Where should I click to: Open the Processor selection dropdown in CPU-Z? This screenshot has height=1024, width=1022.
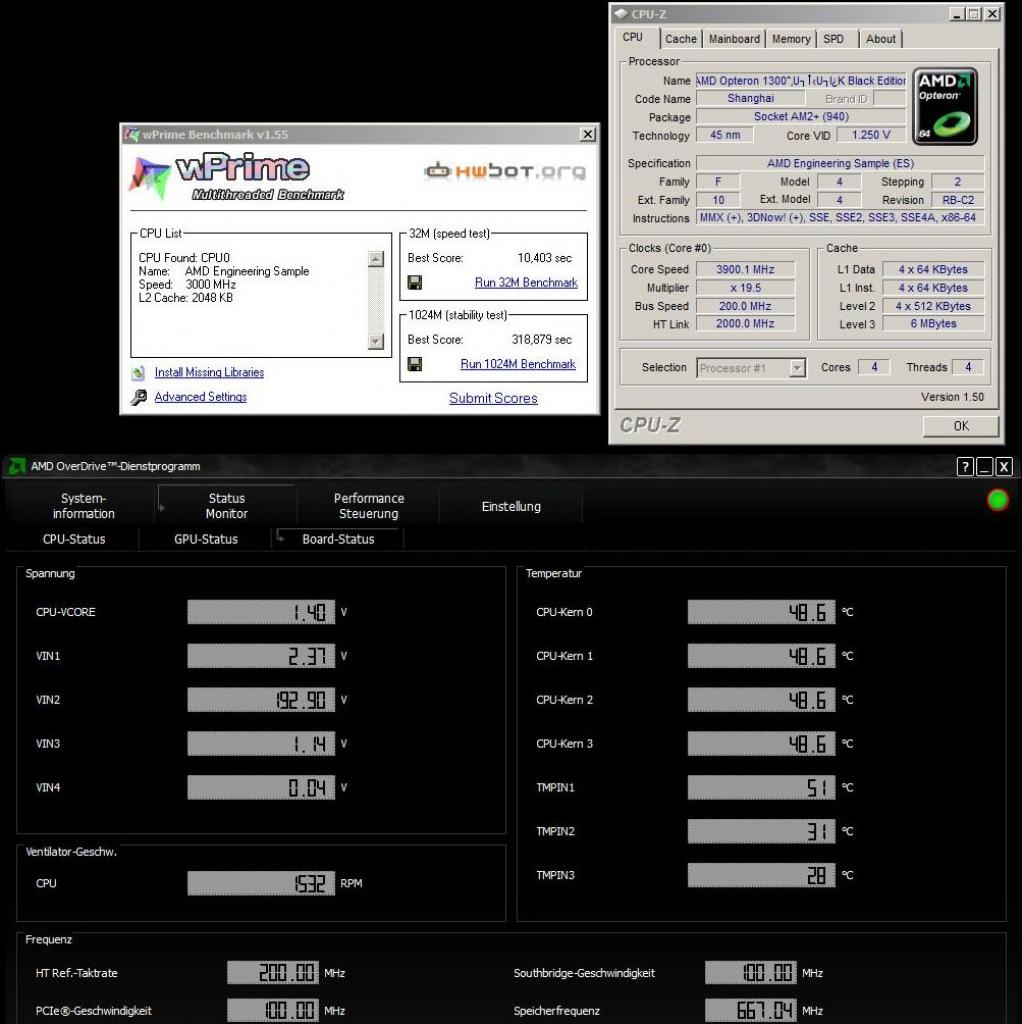(x=797, y=368)
